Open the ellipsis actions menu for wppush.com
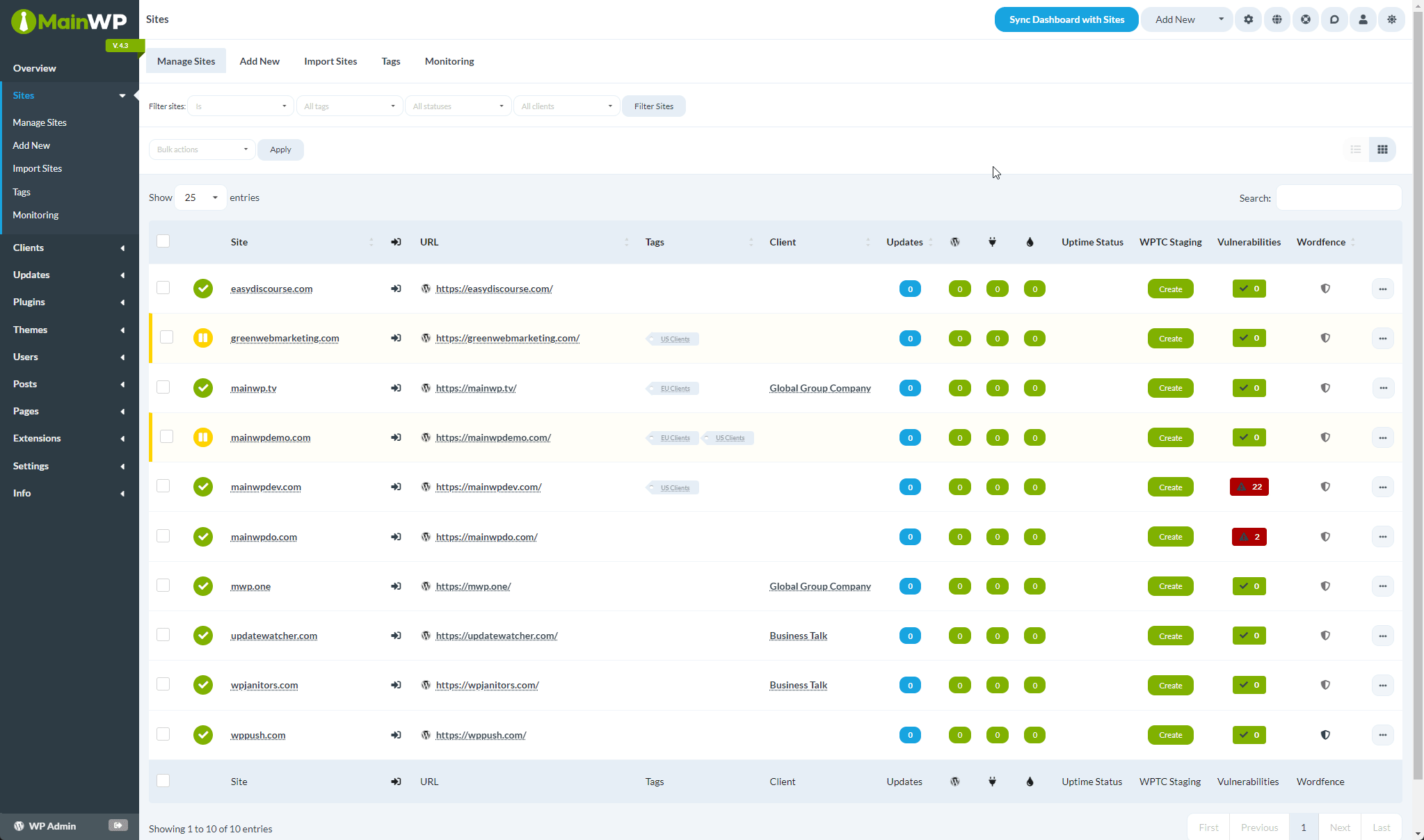Screen dimensions: 1424x840 pyautogui.click(x=1382, y=735)
